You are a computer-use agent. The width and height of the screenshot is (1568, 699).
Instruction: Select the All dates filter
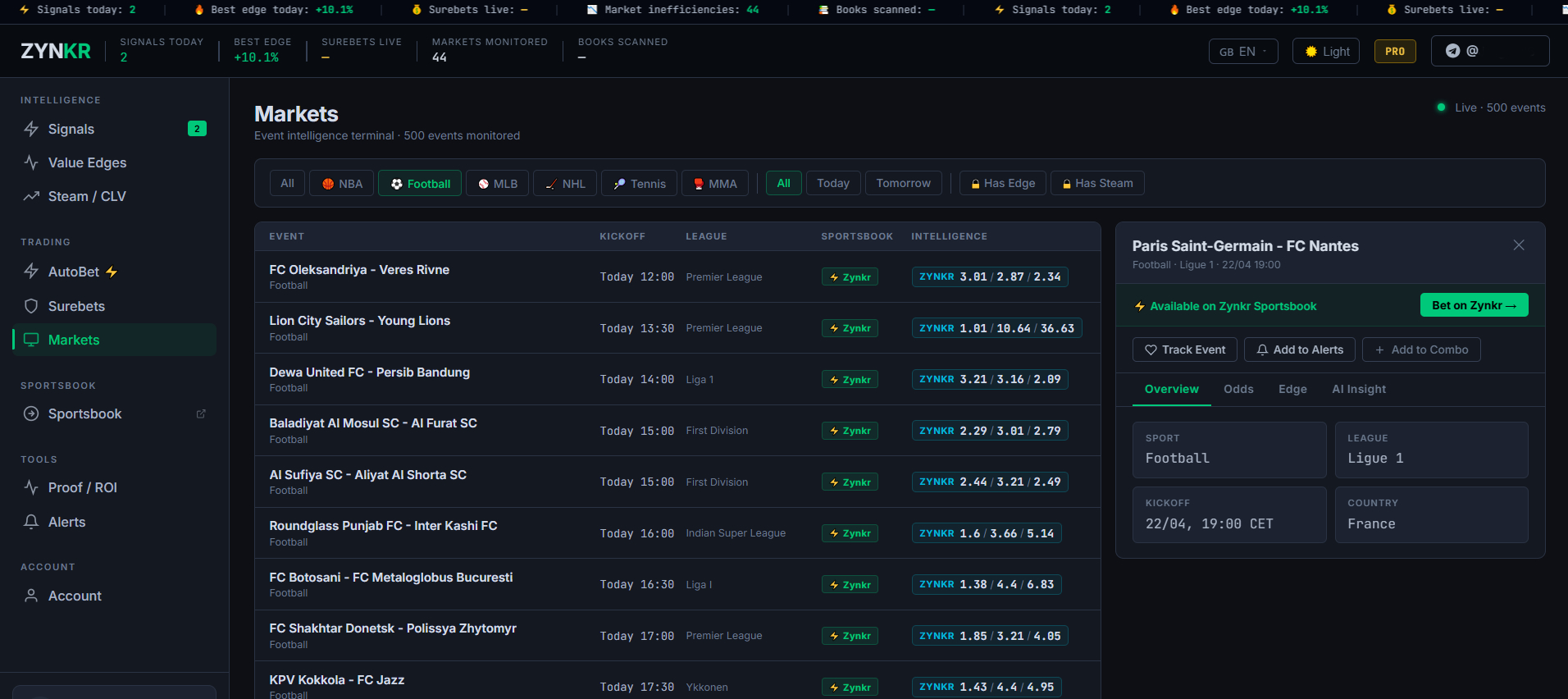pyautogui.click(x=784, y=183)
